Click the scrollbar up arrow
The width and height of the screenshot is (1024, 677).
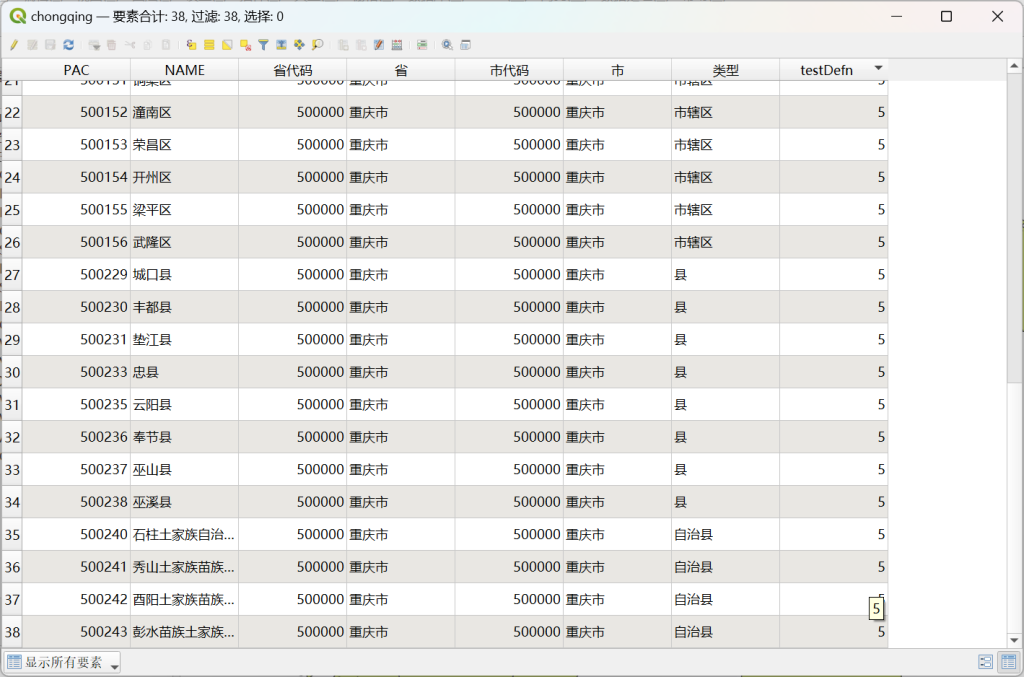[1014, 66]
